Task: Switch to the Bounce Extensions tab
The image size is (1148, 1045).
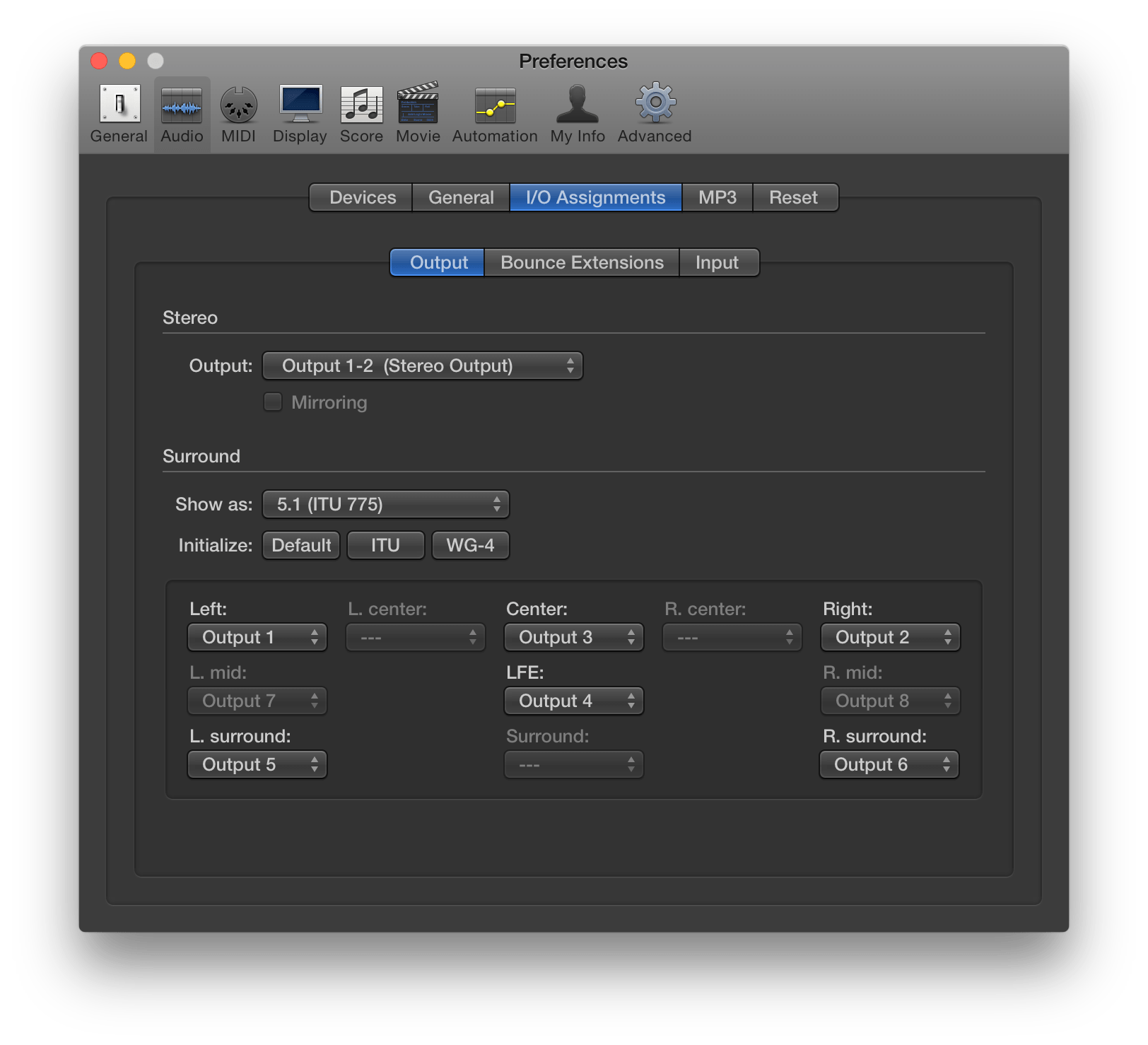Action: 581,262
